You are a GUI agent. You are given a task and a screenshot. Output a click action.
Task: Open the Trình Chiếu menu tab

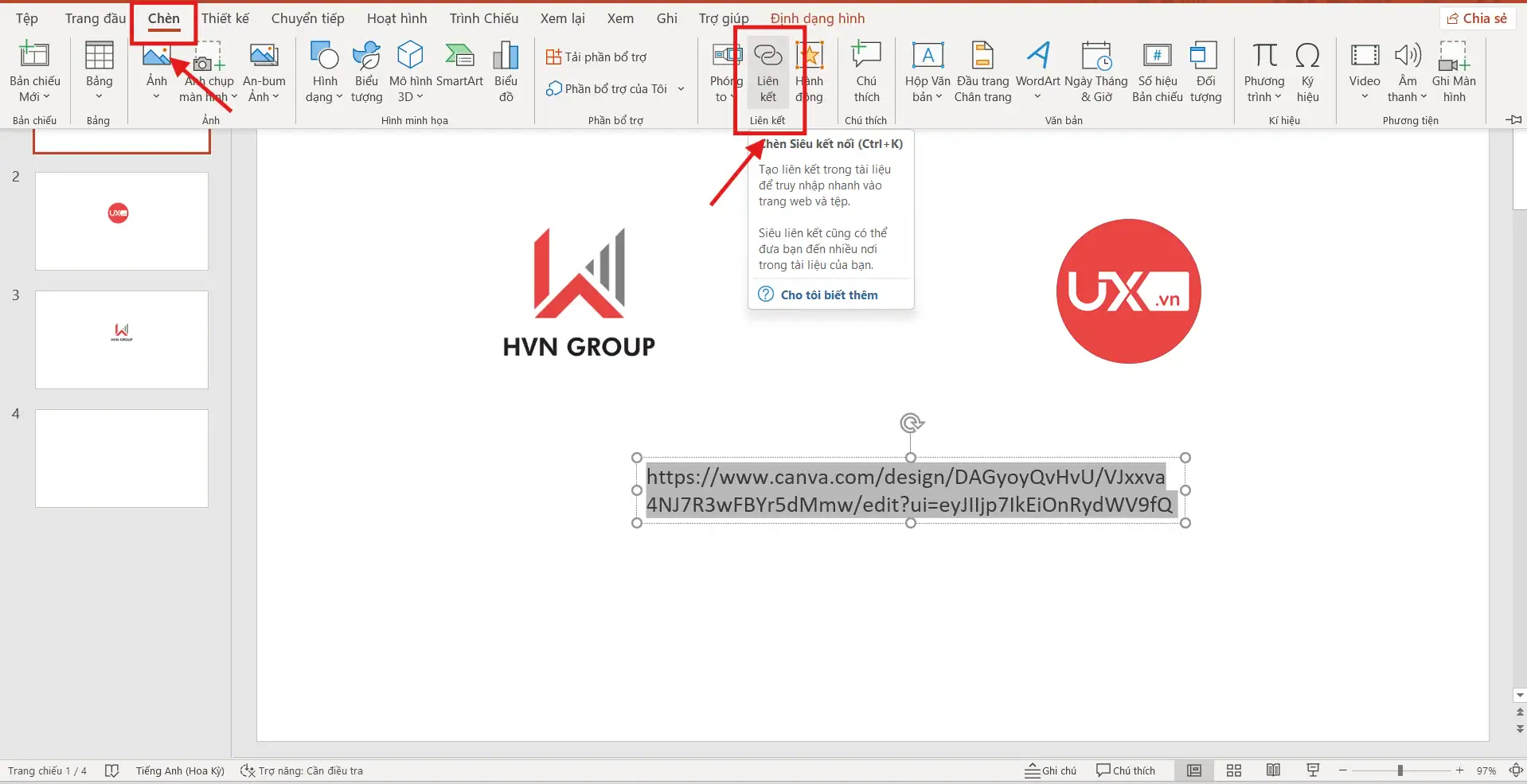click(482, 18)
